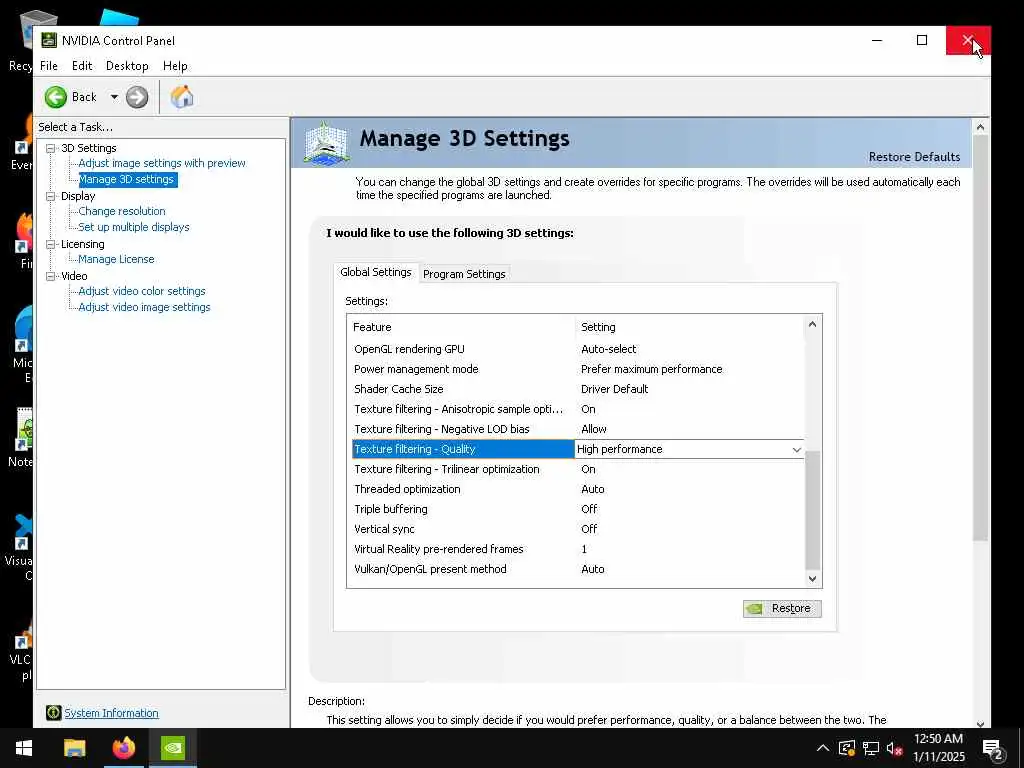
Task: Select the Shader Cache Size row
Action: tap(578, 389)
